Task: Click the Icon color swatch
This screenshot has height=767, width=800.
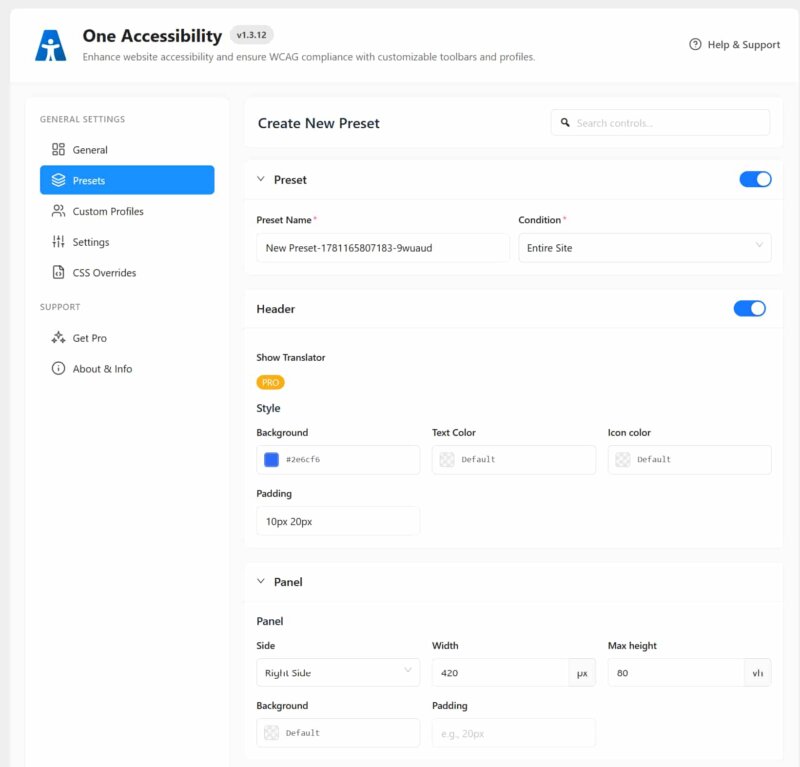Action: point(622,459)
